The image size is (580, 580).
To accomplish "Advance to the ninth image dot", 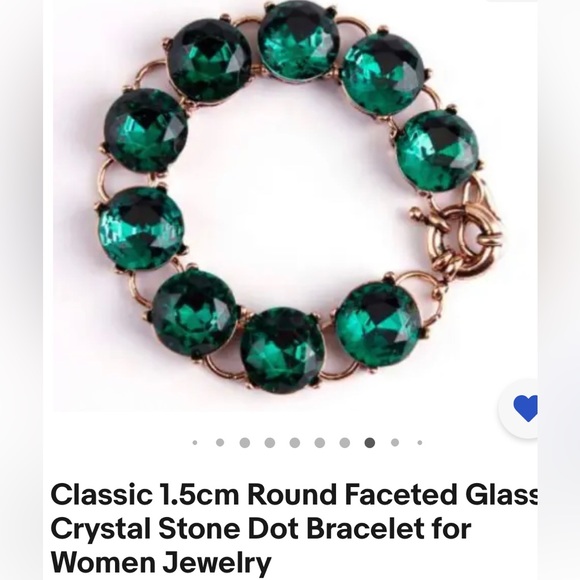I will pyautogui.click(x=395, y=443).
